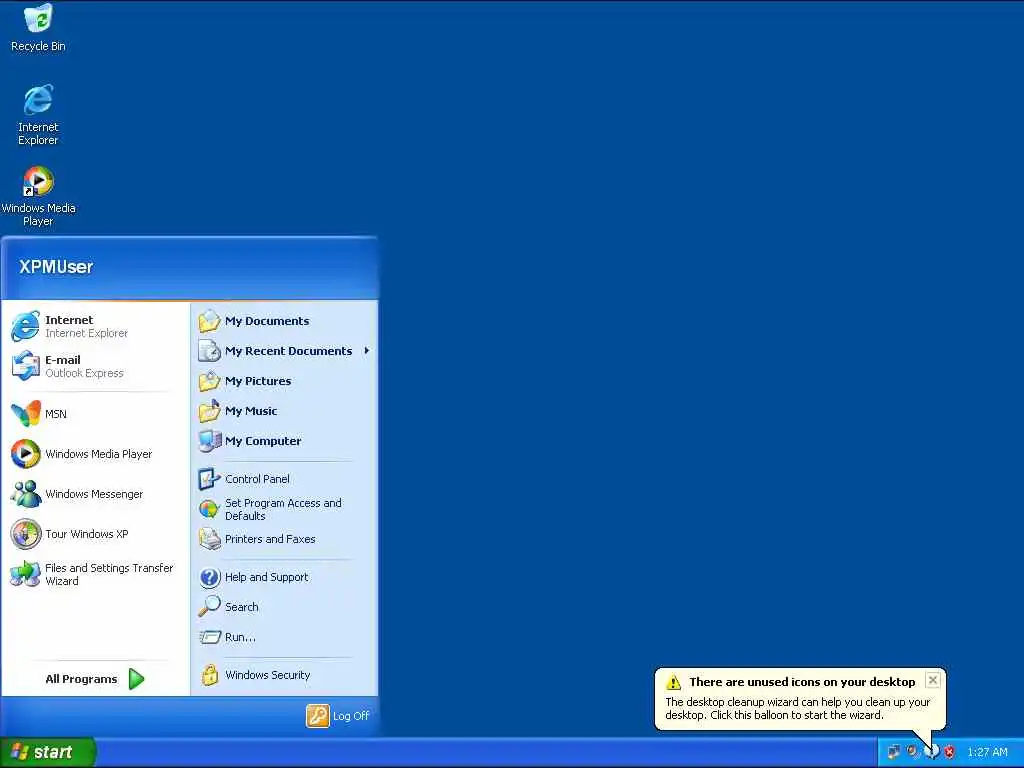Open Set Program Access and Defaults
The image size is (1024, 768).
click(284, 509)
